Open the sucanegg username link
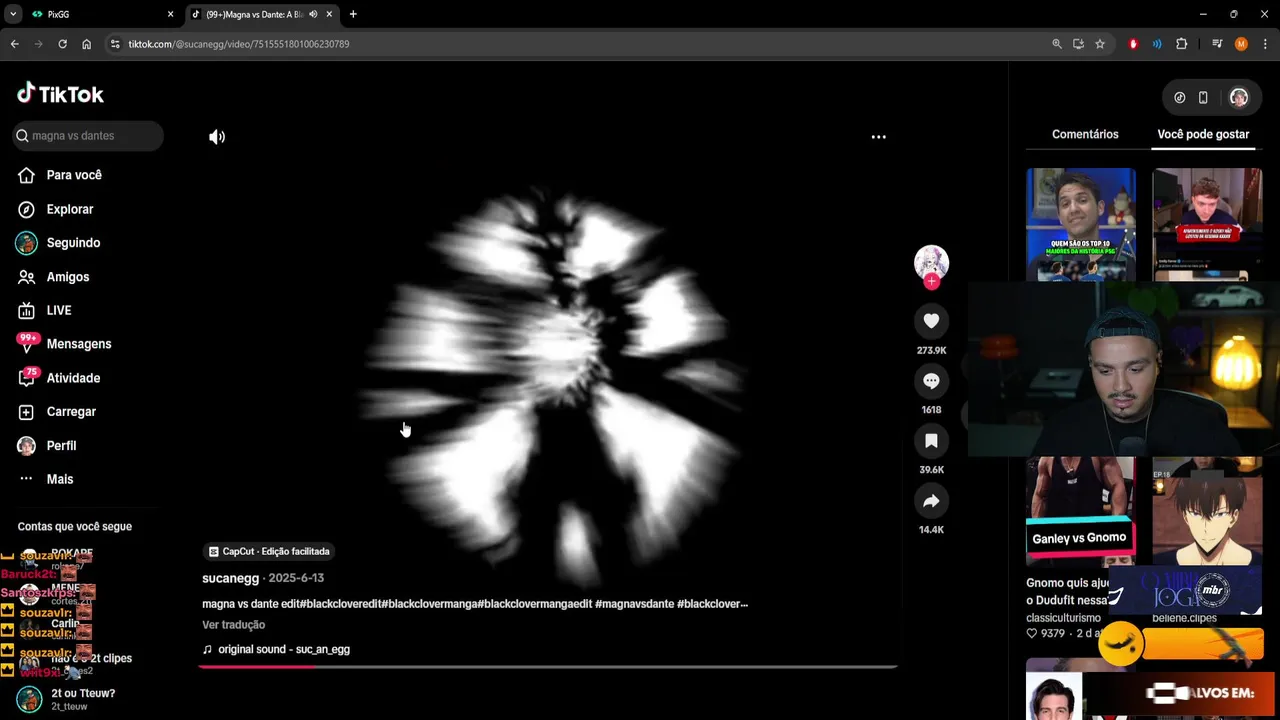 [x=230, y=578]
